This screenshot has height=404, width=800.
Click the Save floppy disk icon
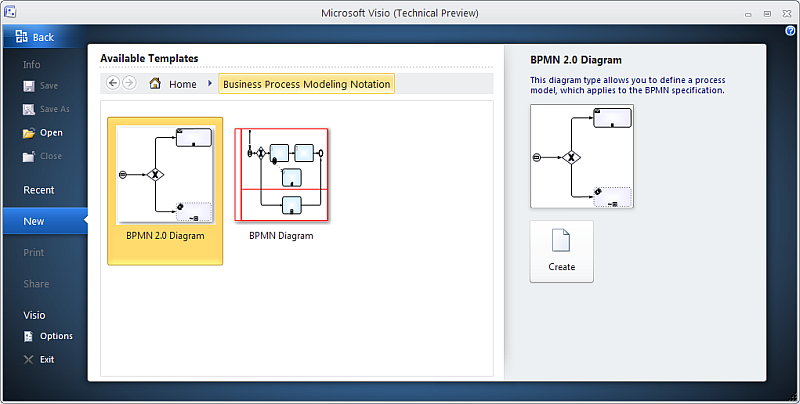[x=29, y=86]
